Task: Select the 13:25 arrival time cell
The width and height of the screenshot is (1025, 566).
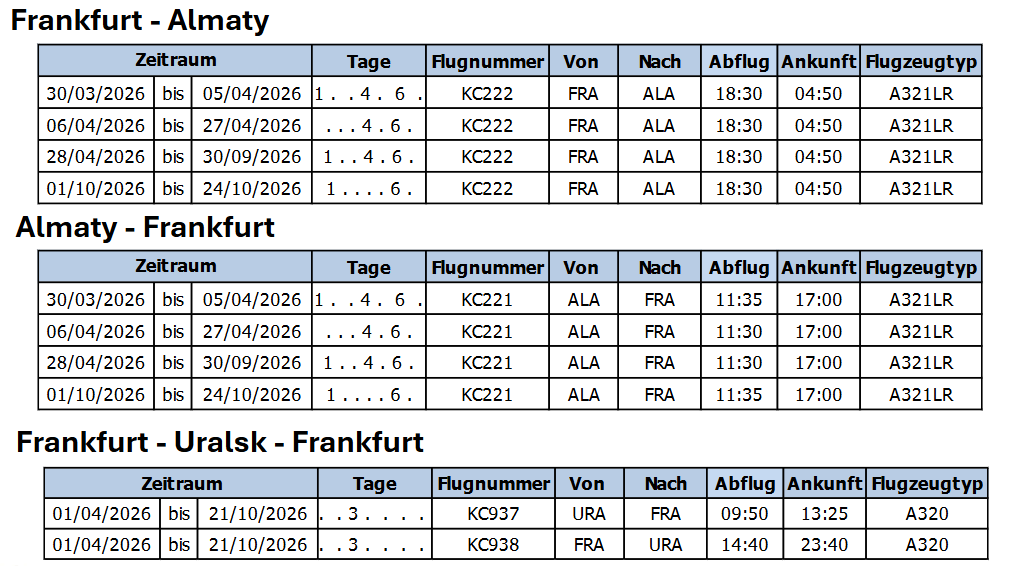Action: tap(824, 514)
